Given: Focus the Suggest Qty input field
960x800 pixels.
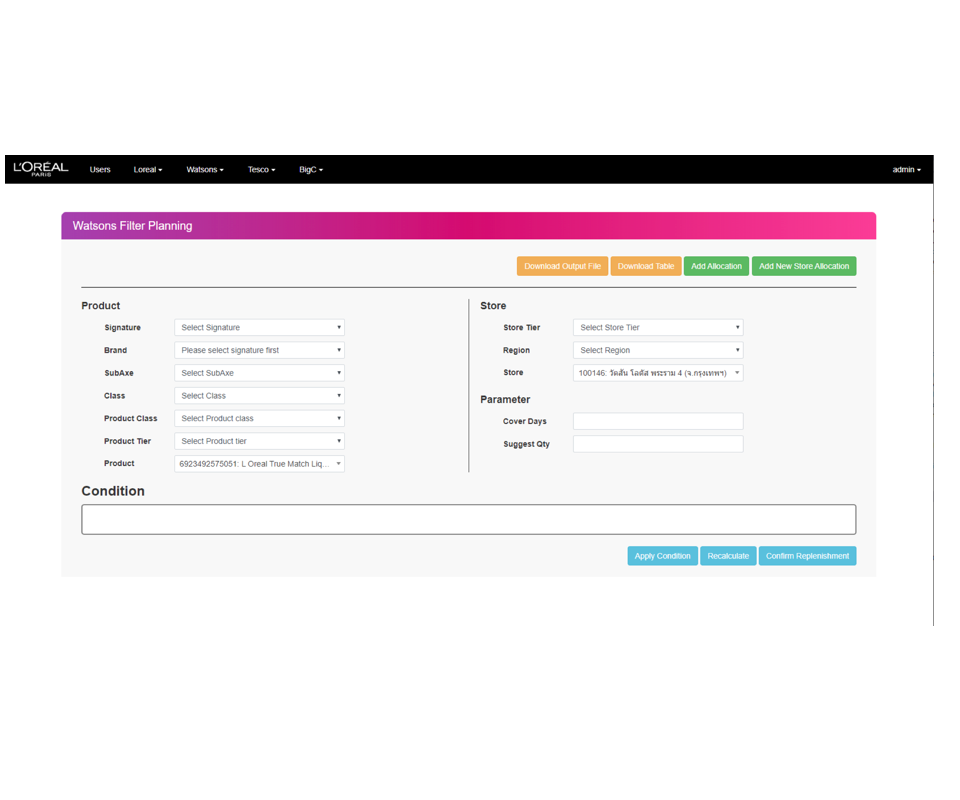Looking at the screenshot, I should pyautogui.click(x=658, y=444).
